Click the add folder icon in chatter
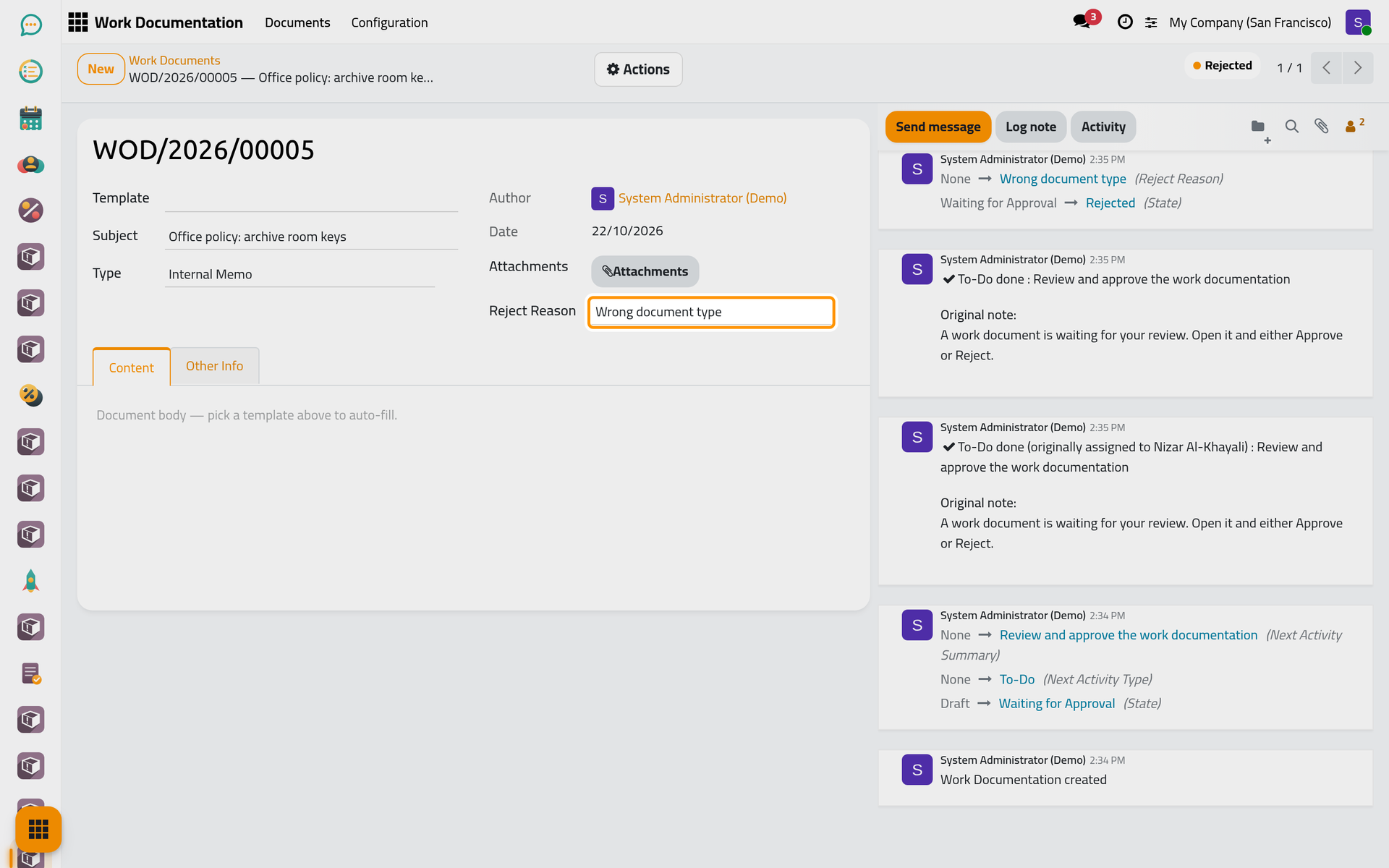1389x868 pixels. (x=1260, y=129)
